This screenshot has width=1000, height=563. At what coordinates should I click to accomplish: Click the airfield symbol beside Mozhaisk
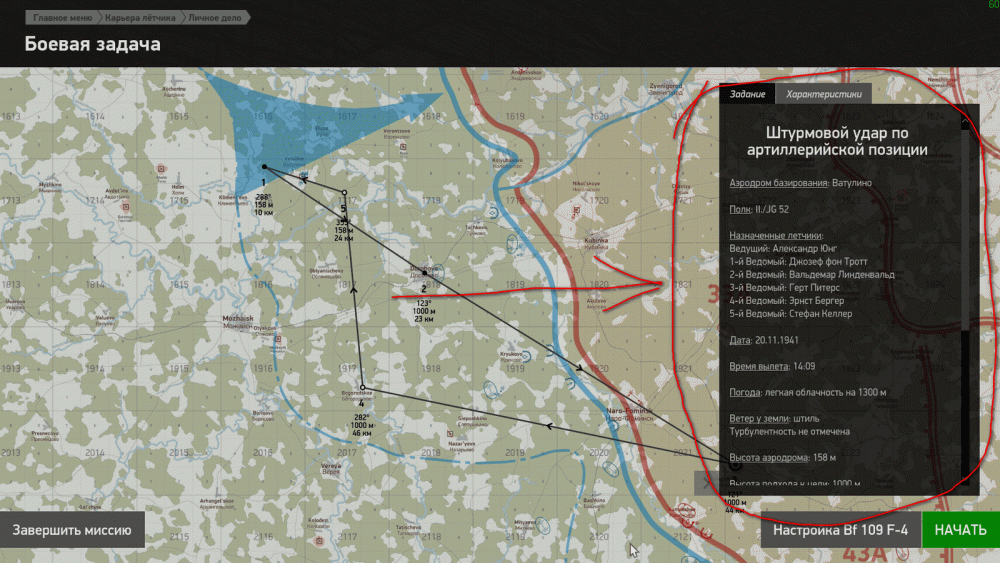pos(278,339)
